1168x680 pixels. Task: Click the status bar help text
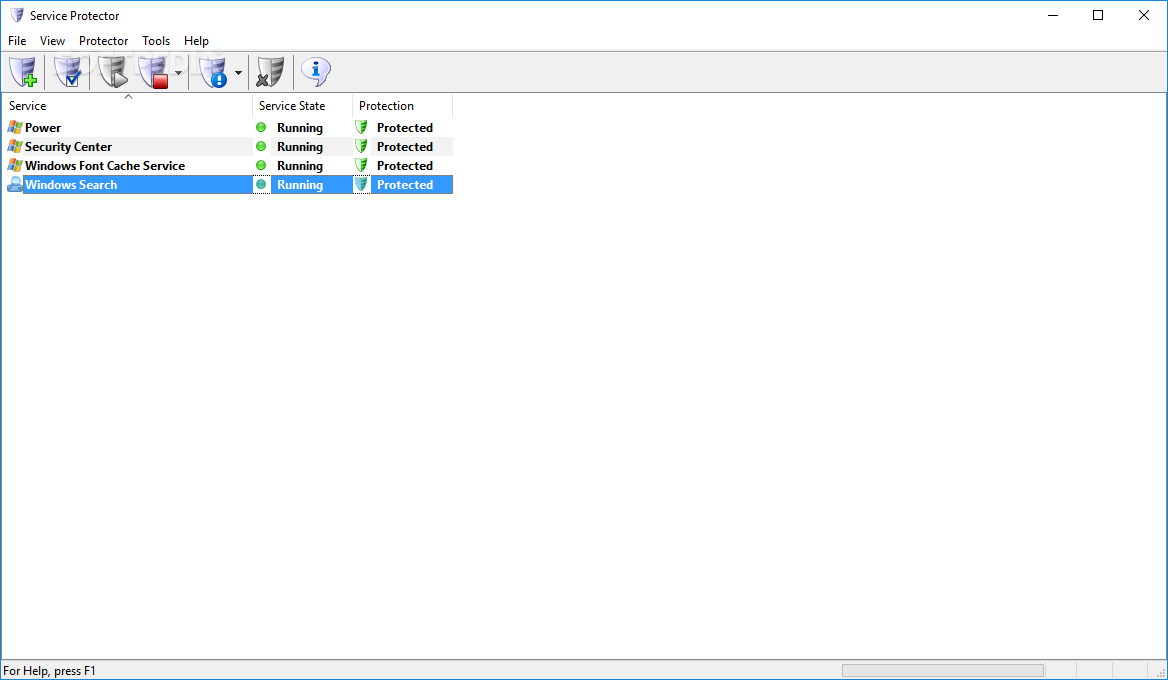point(49,671)
